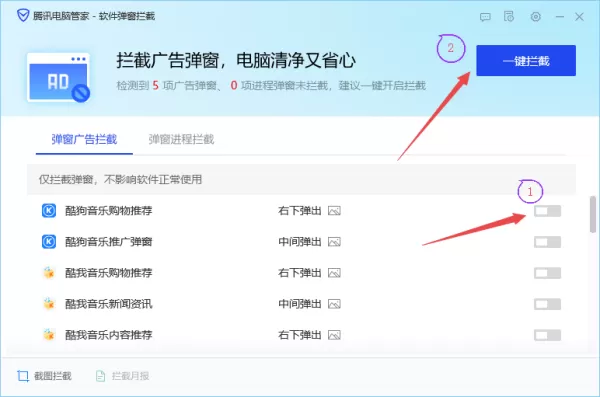The width and height of the screenshot is (600, 397).
Task: Click window title 腾讯电脑管家 - 软件弹窗拦截
Action: pyautogui.click(x=94, y=16)
